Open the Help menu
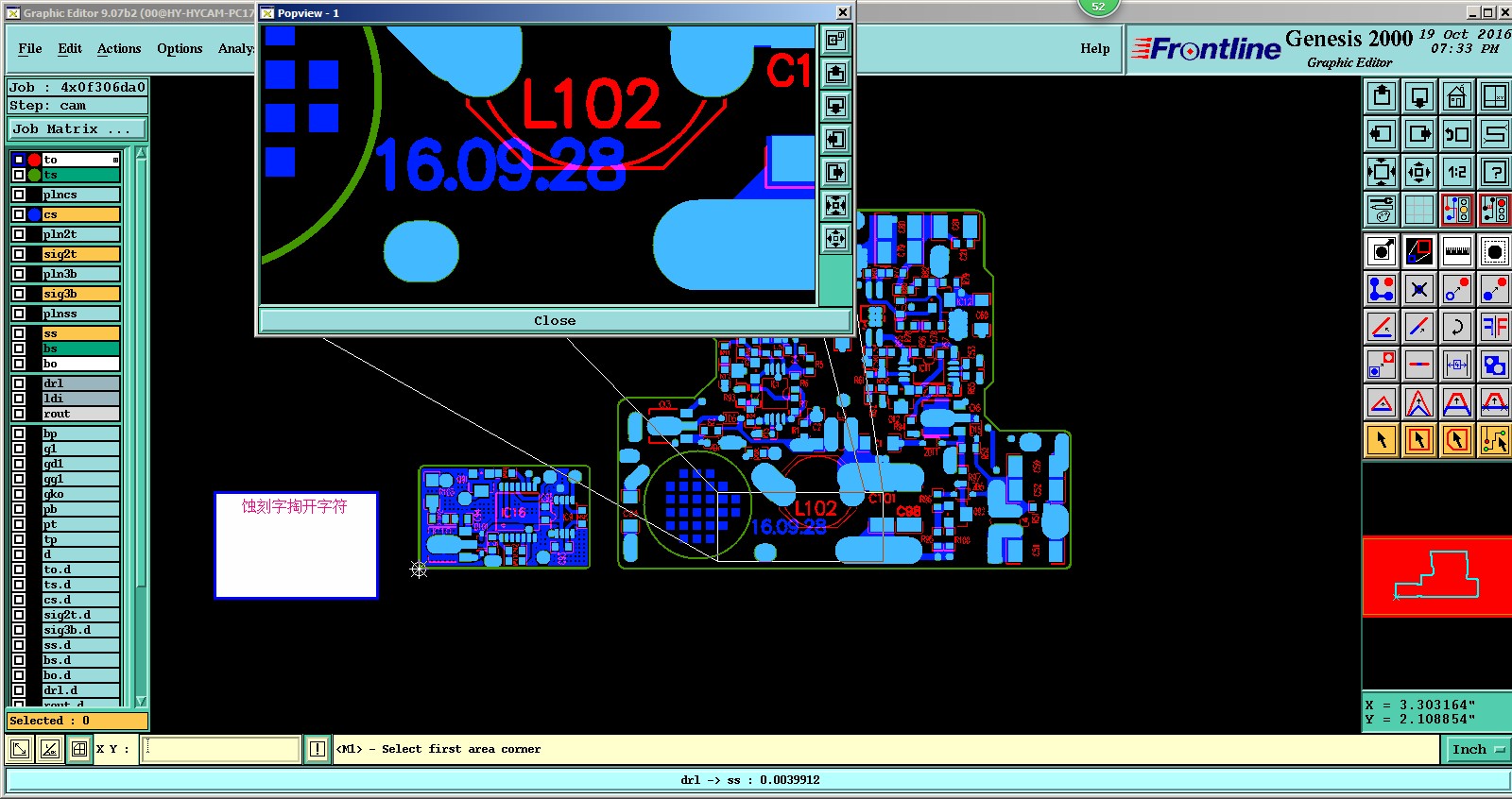The height and width of the screenshot is (799, 1512). pos(1095,48)
